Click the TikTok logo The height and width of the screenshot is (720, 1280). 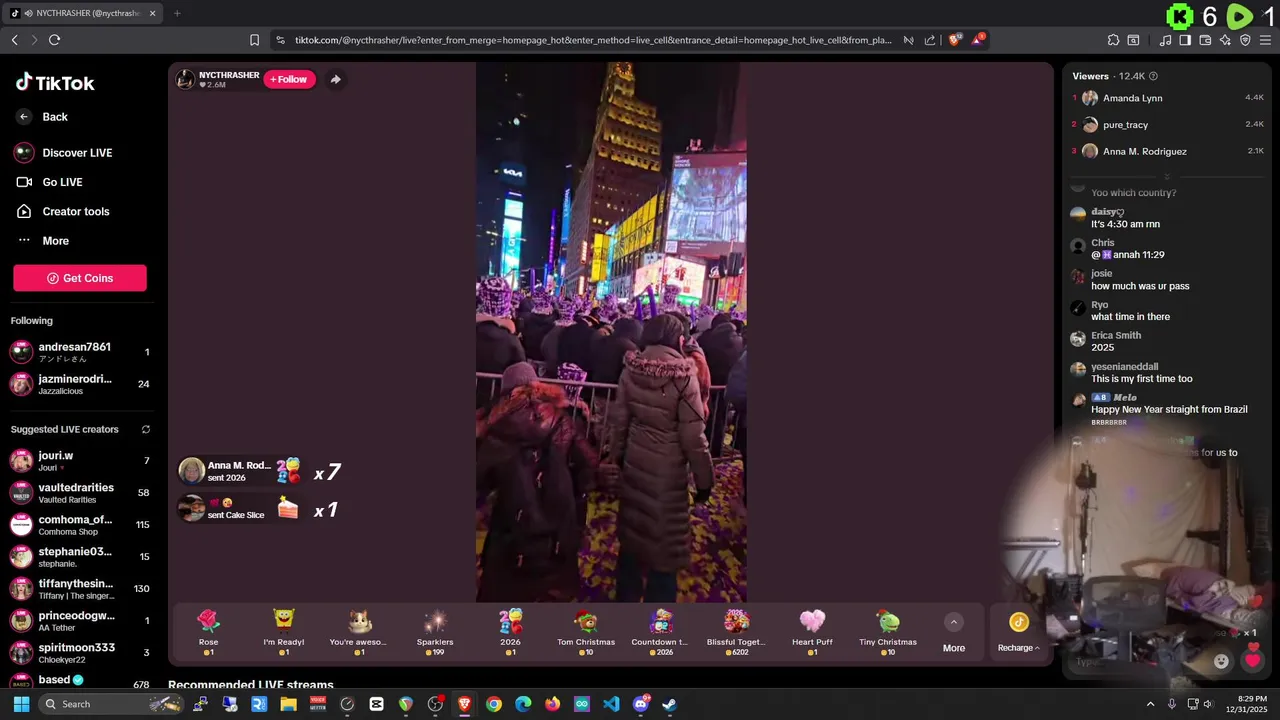tap(55, 83)
